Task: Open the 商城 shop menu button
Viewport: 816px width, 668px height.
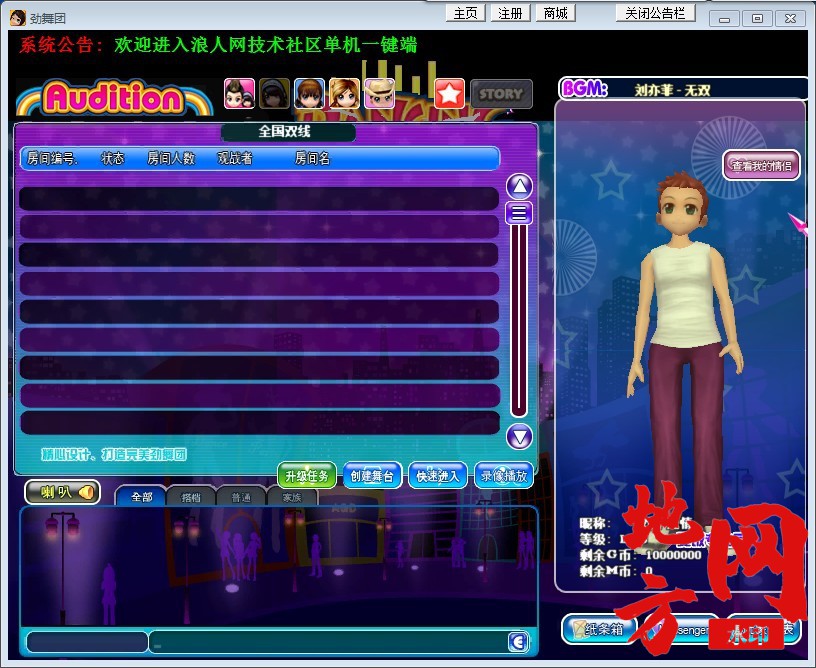Action: 555,13
